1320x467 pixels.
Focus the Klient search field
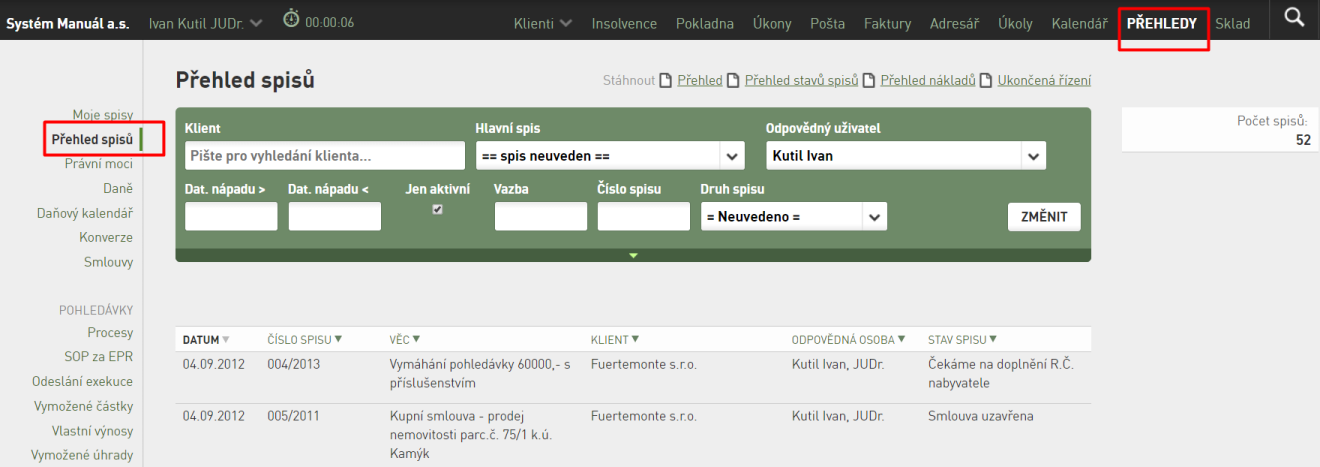[x=325, y=156]
